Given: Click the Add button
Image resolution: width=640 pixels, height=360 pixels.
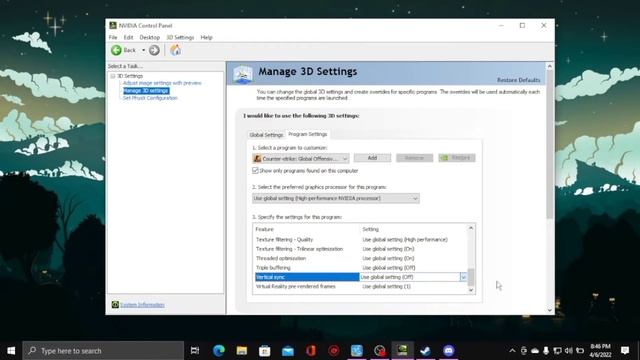Looking at the screenshot, I should tap(372, 158).
